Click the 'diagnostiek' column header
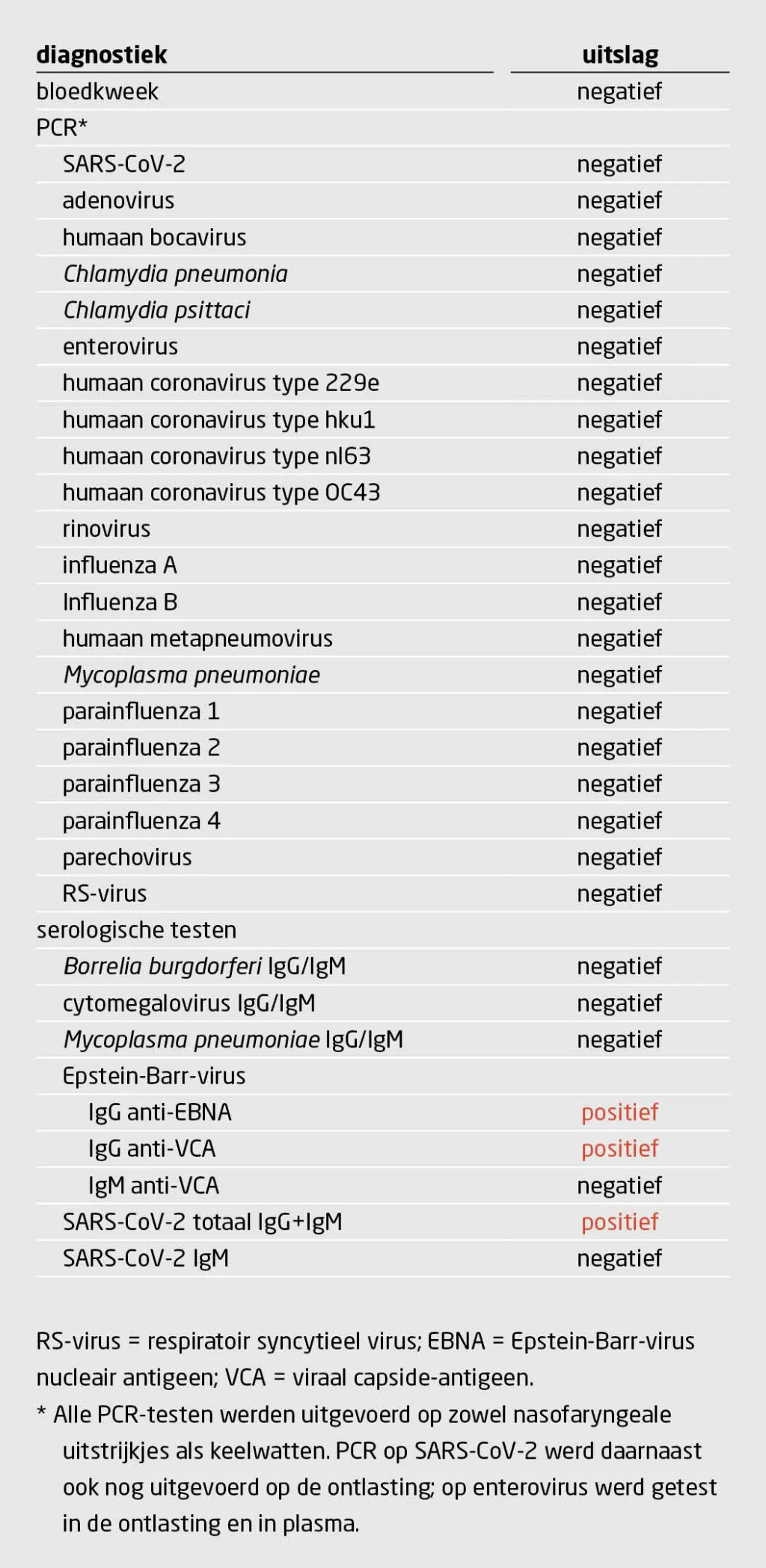 [x=102, y=55]
